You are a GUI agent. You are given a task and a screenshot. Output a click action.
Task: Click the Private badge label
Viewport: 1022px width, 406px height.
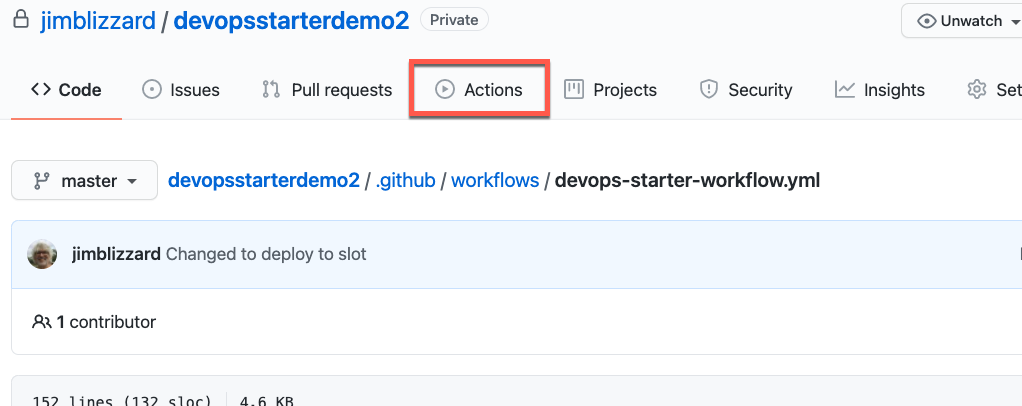pos(454,20)
